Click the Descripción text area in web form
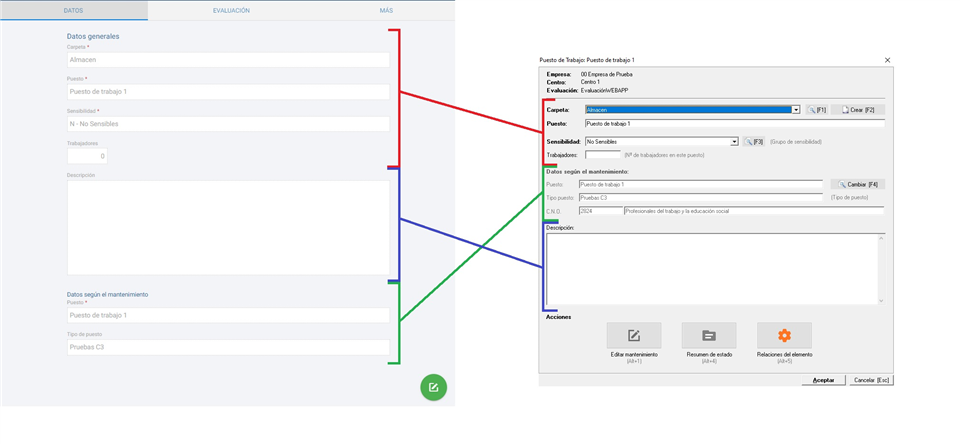Viewport: 960px width, 444px height. pos(228,228)
